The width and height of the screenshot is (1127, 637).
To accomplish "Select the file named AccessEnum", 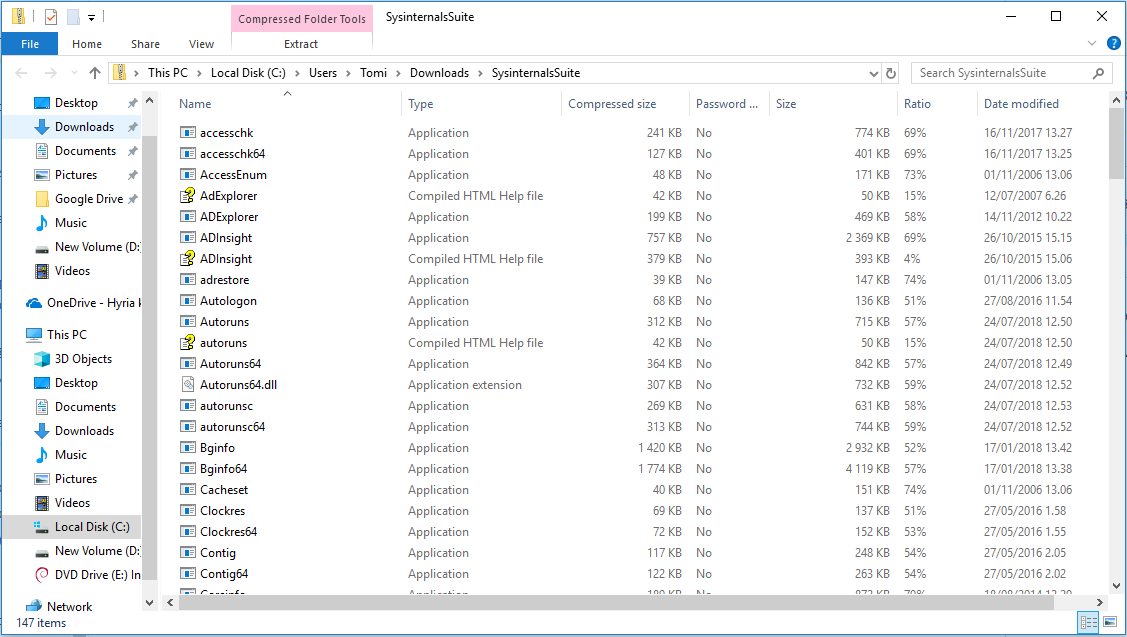I will 233,175.
